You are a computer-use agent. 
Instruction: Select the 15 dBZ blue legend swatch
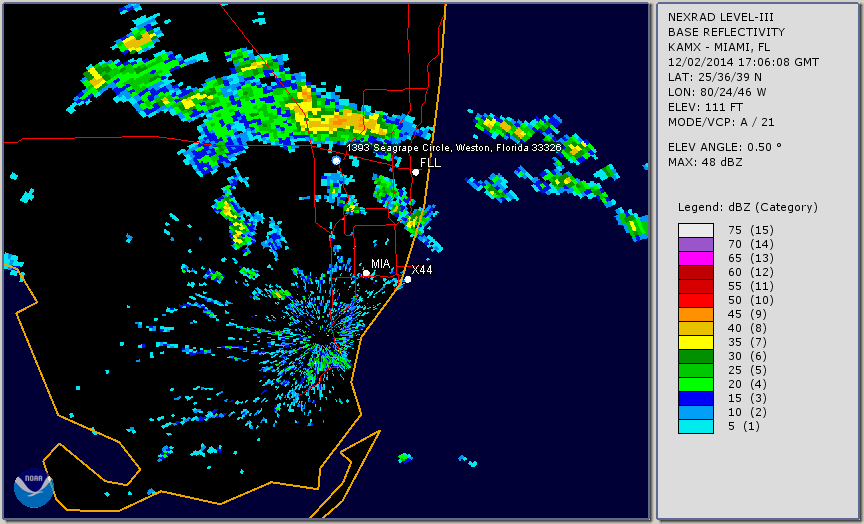695,398
